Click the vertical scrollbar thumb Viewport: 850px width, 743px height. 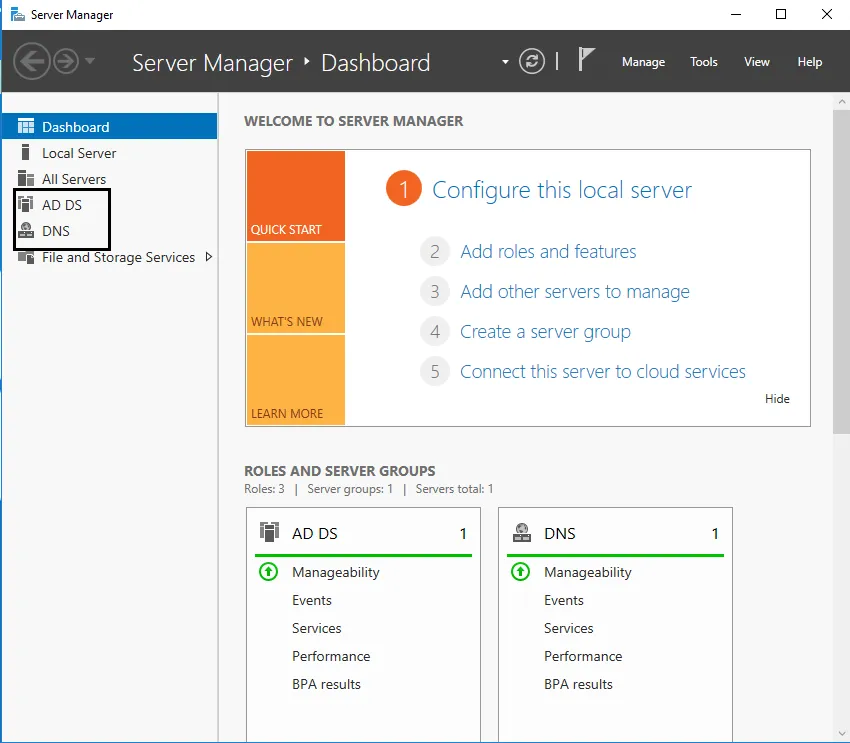(x=841, y=272)
